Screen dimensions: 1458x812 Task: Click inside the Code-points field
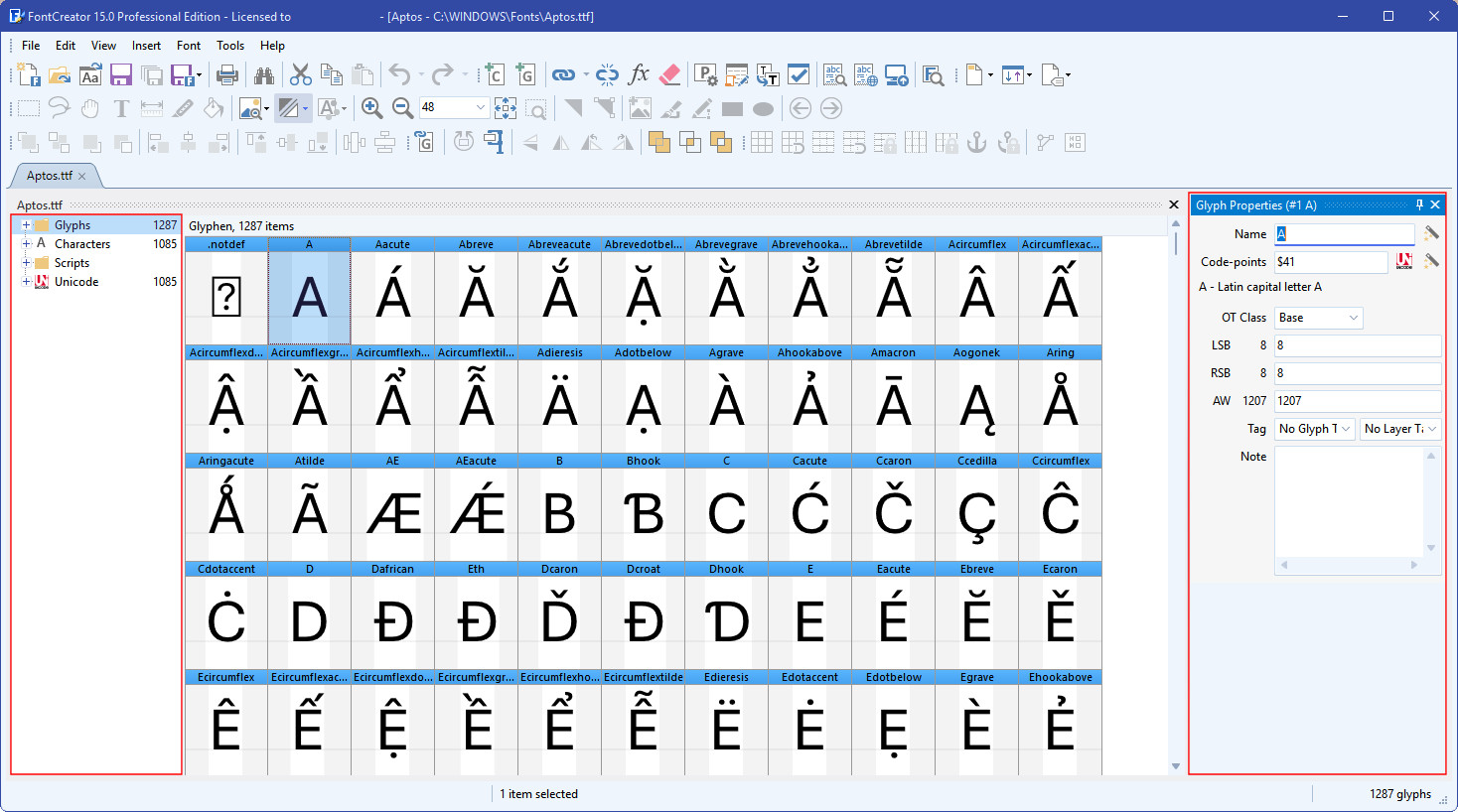(x=1331, y=262)
